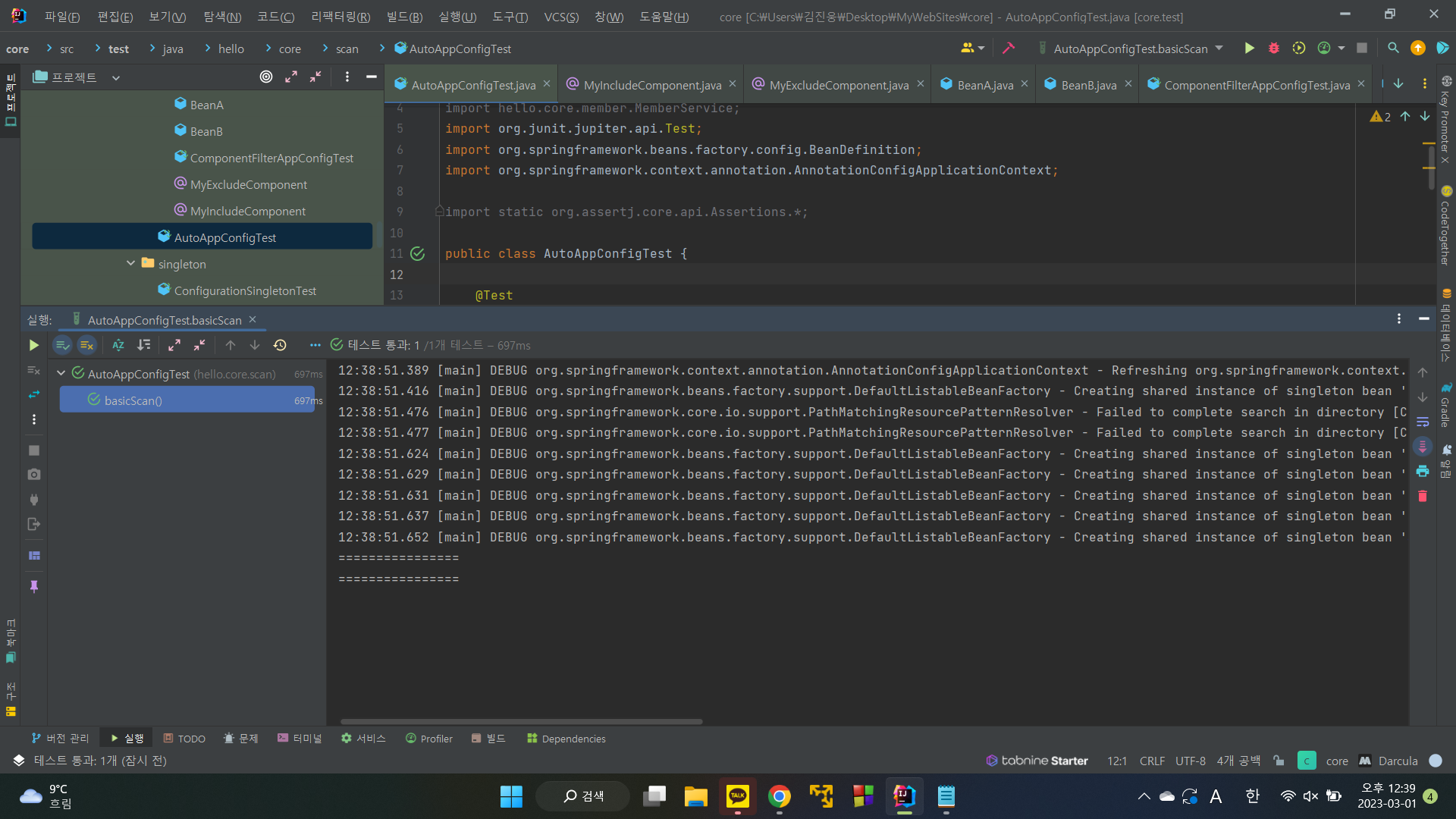
Task: Click print icon in console sidebar
Action: point(1423,471)
